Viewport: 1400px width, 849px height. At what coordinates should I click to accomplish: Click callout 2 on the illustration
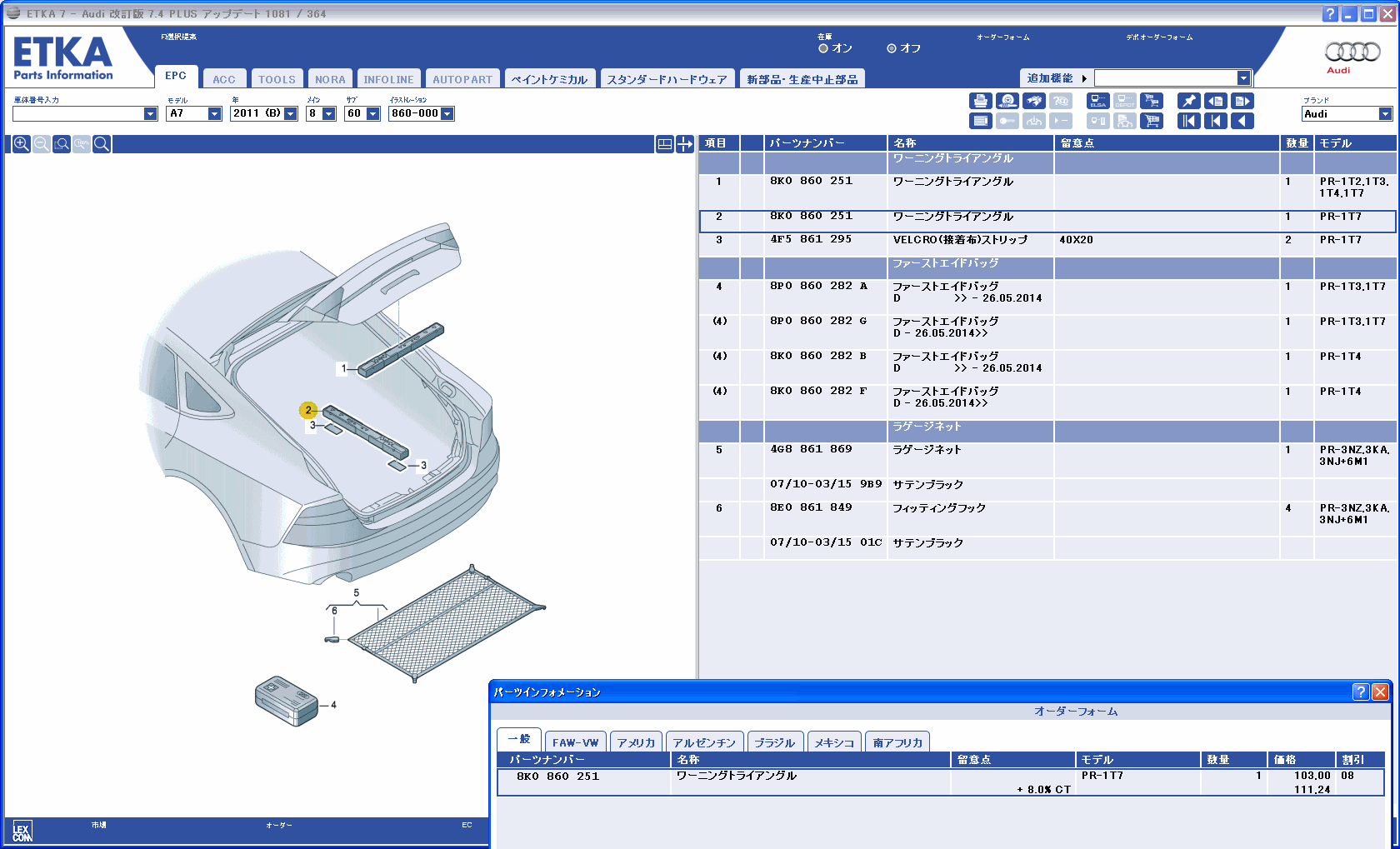[308, 410]
